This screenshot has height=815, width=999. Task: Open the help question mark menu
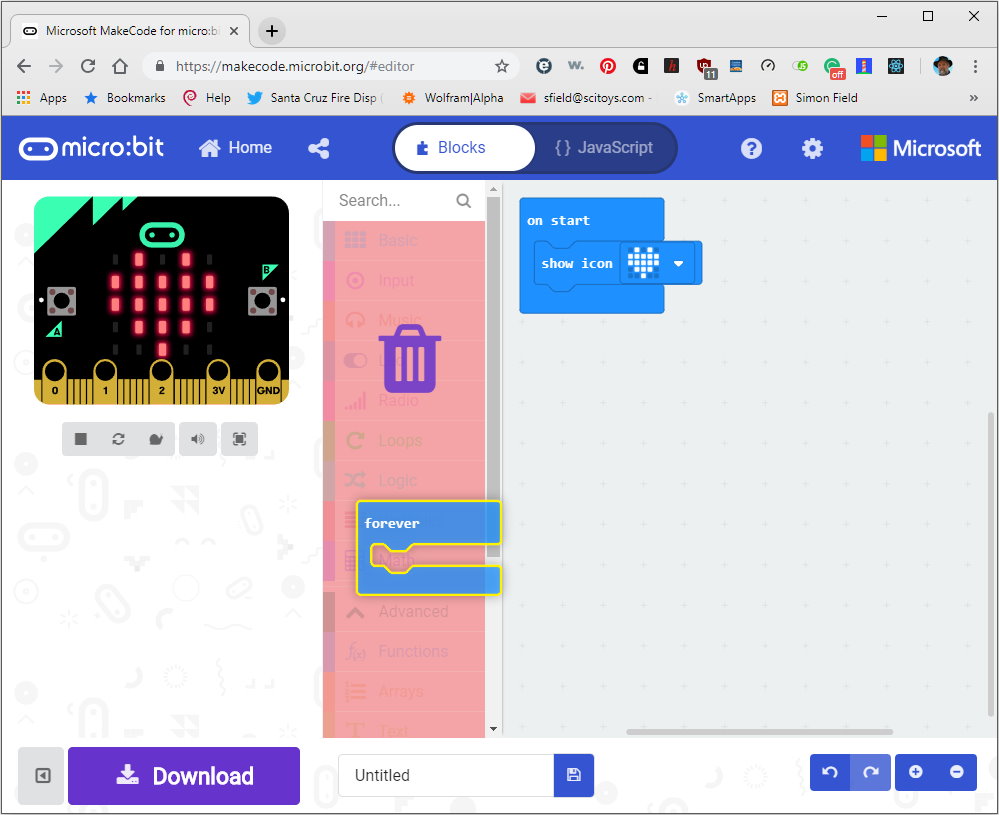[751, 148]
